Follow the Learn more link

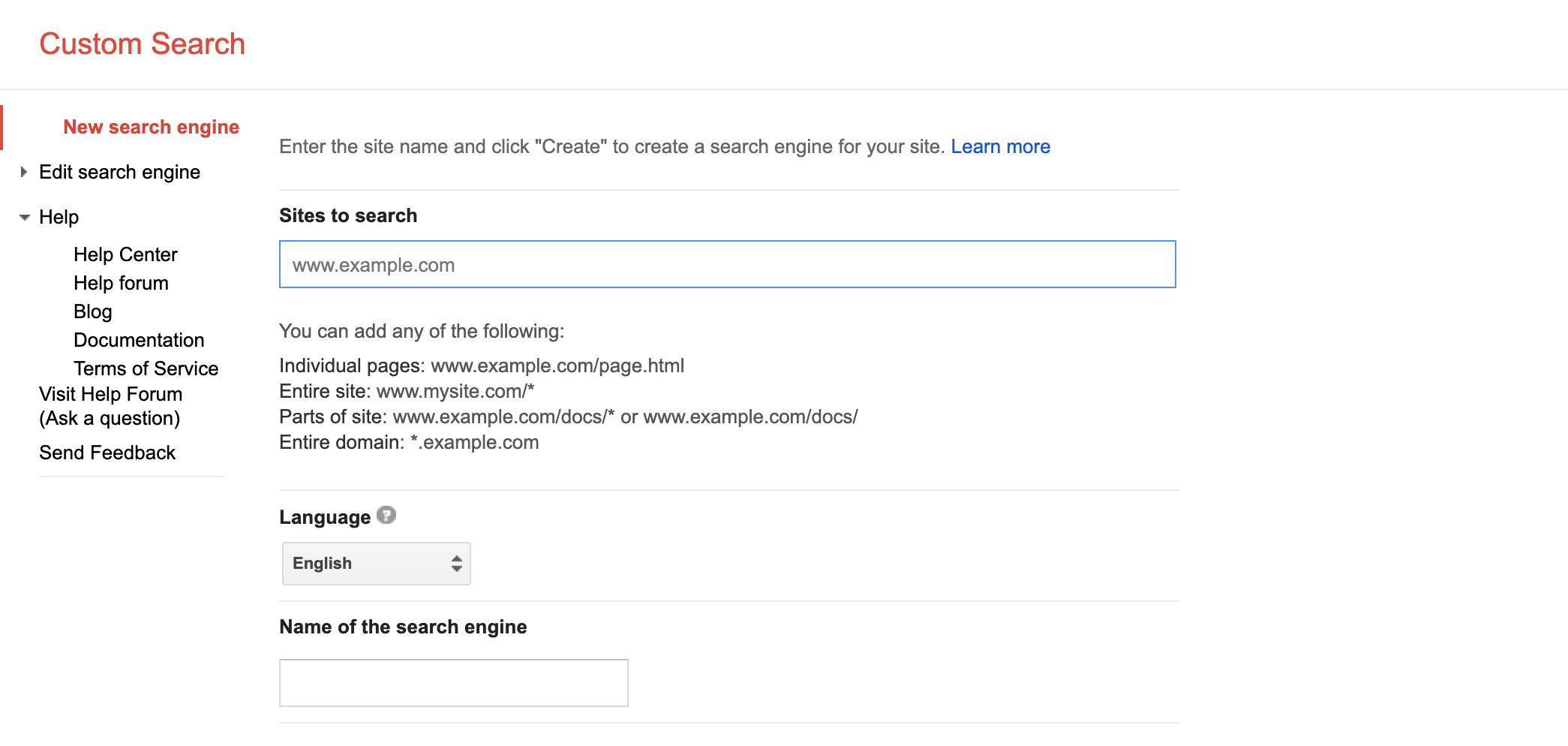click(1001, 146)
